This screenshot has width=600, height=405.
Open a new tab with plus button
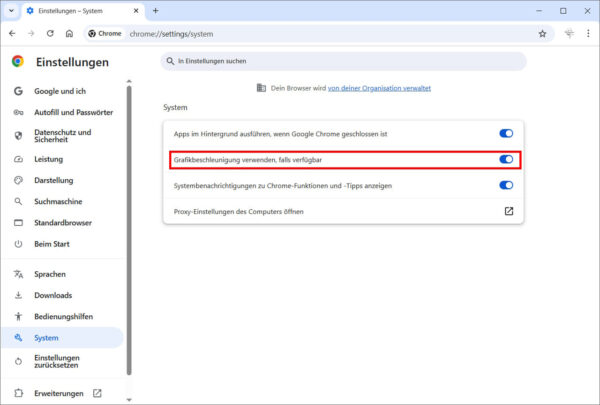click(x=155, y=11)
